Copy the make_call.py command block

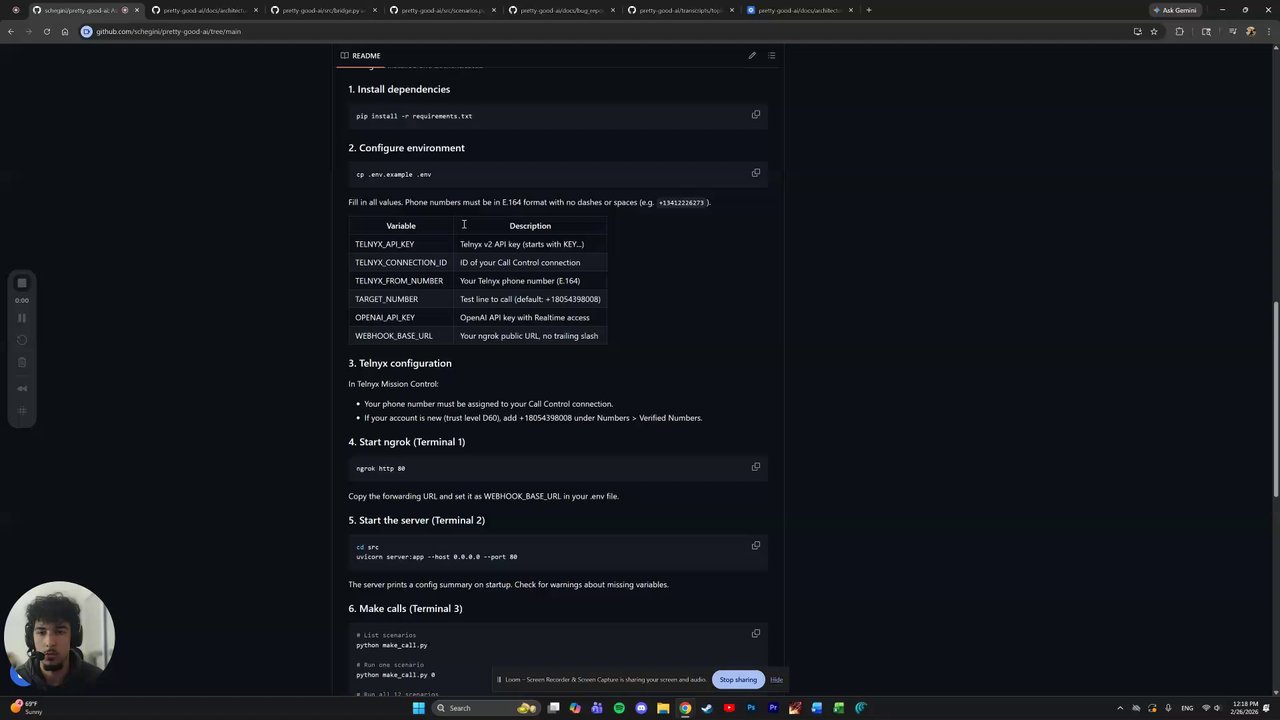756,634
